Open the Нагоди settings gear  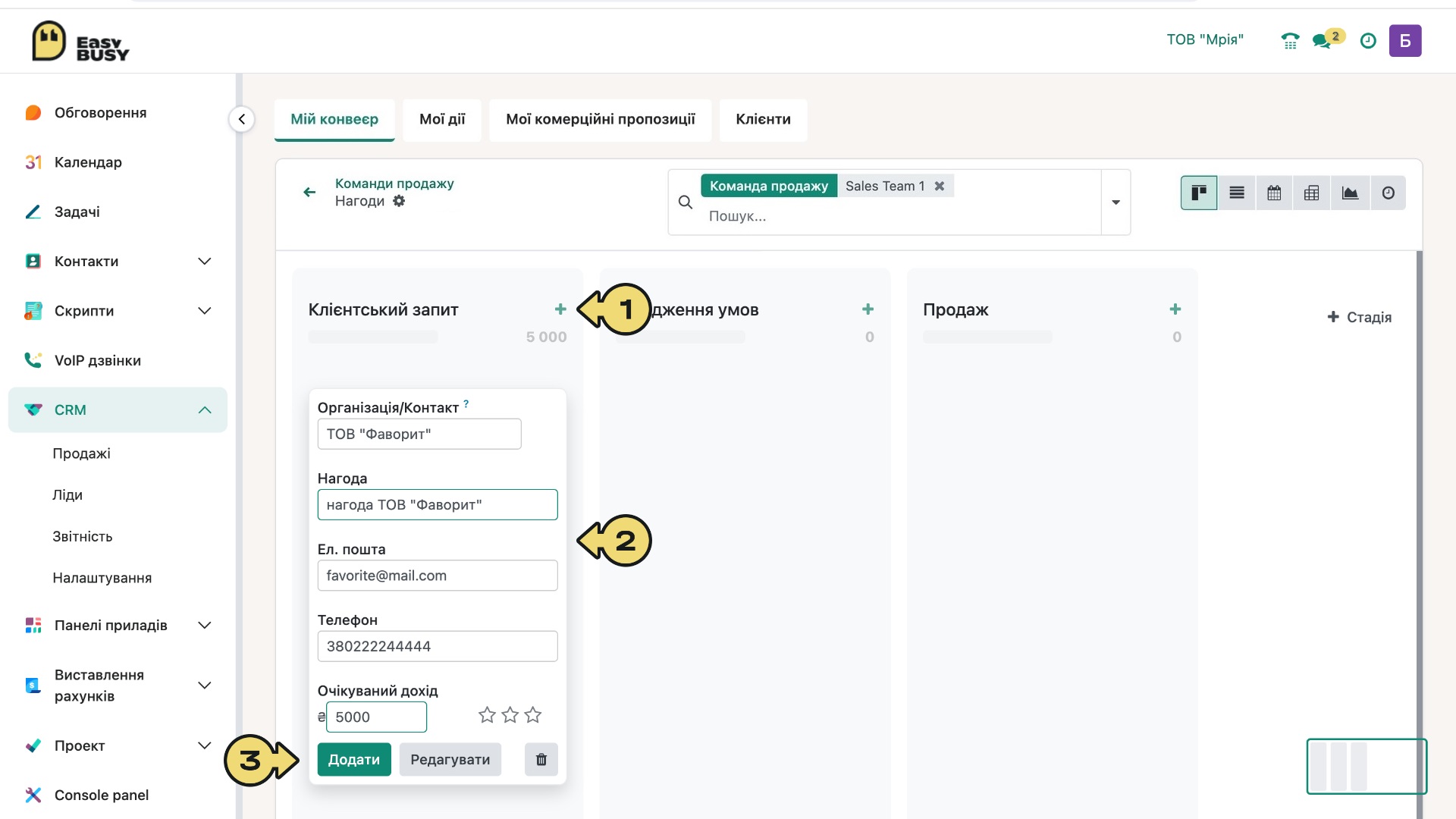(399, 201)
